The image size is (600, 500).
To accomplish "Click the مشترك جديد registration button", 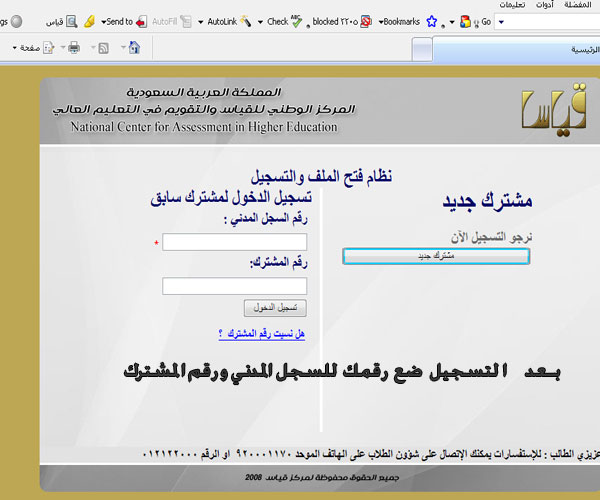I will point(436,256).
